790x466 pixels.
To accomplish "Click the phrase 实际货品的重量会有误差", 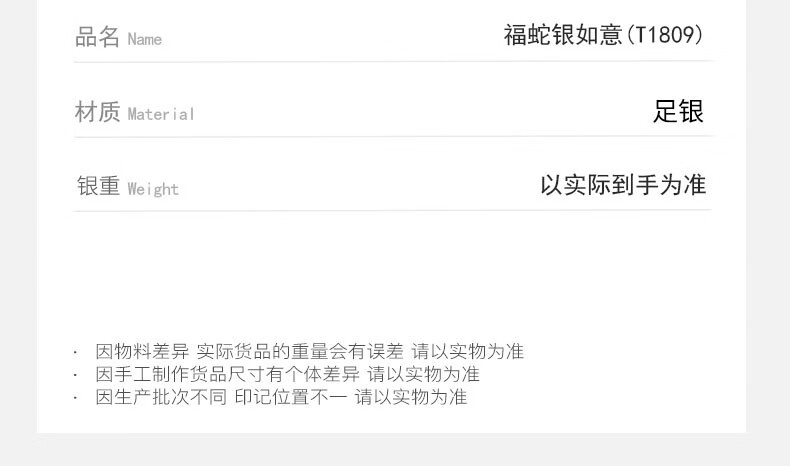I will click(300, 351).
